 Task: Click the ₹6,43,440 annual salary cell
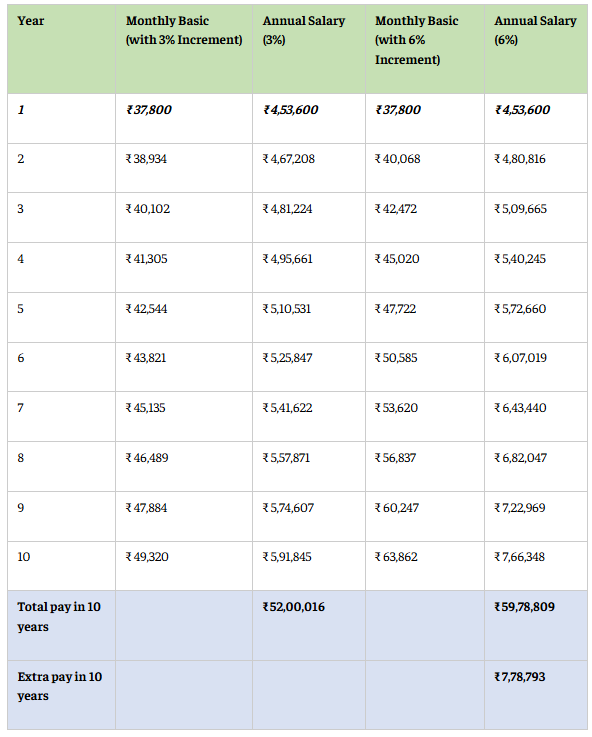coord(520,408)
